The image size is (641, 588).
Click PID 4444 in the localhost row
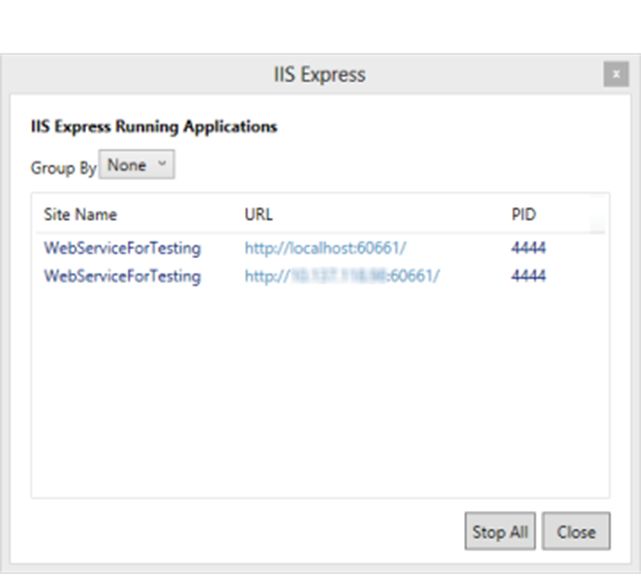point(528,248)
